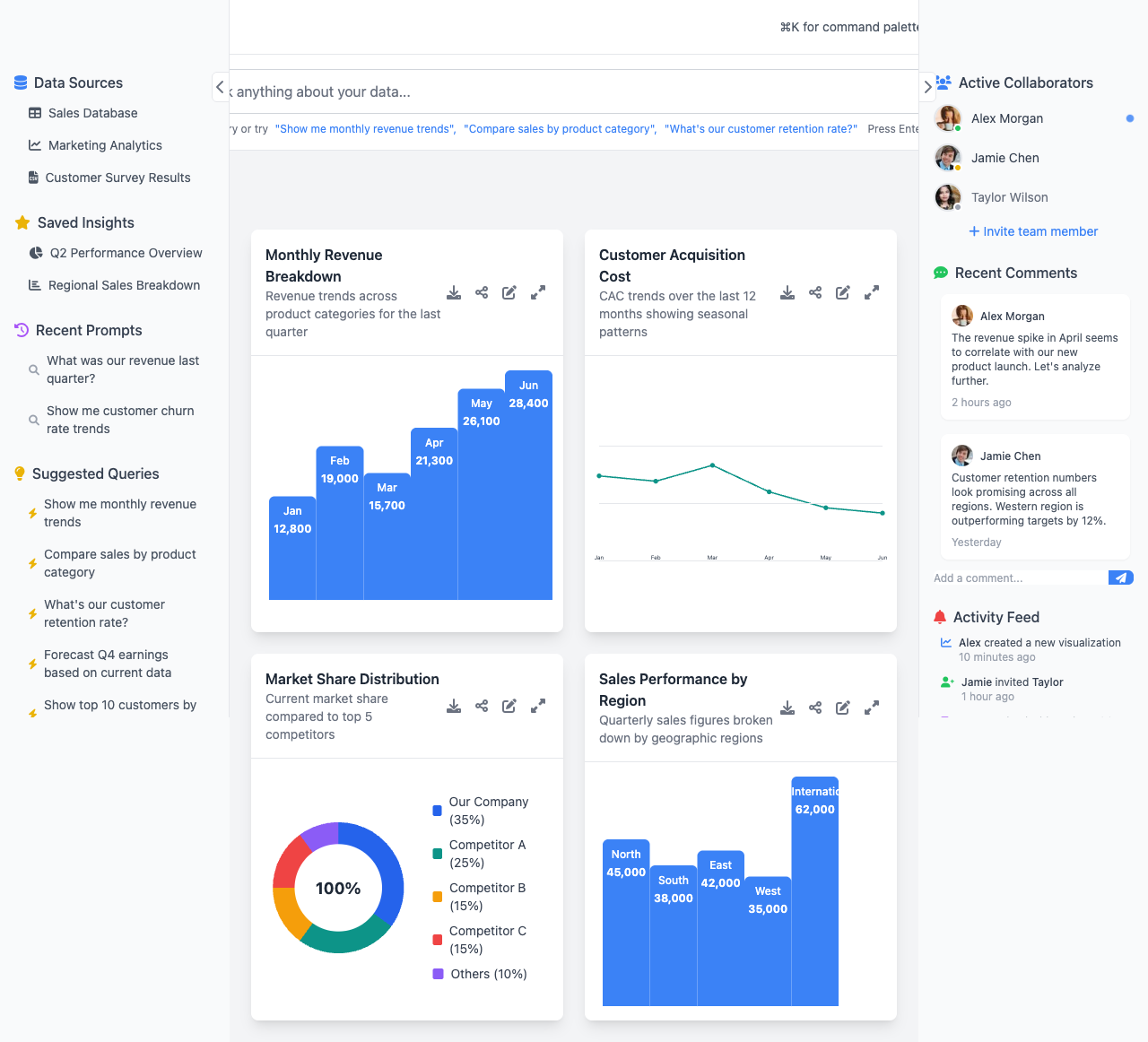Viewport: 1148px width, 1042px height.
Task: Share the Monthly Revenue Breakdown chart
Action: click(x=482, y=292)
